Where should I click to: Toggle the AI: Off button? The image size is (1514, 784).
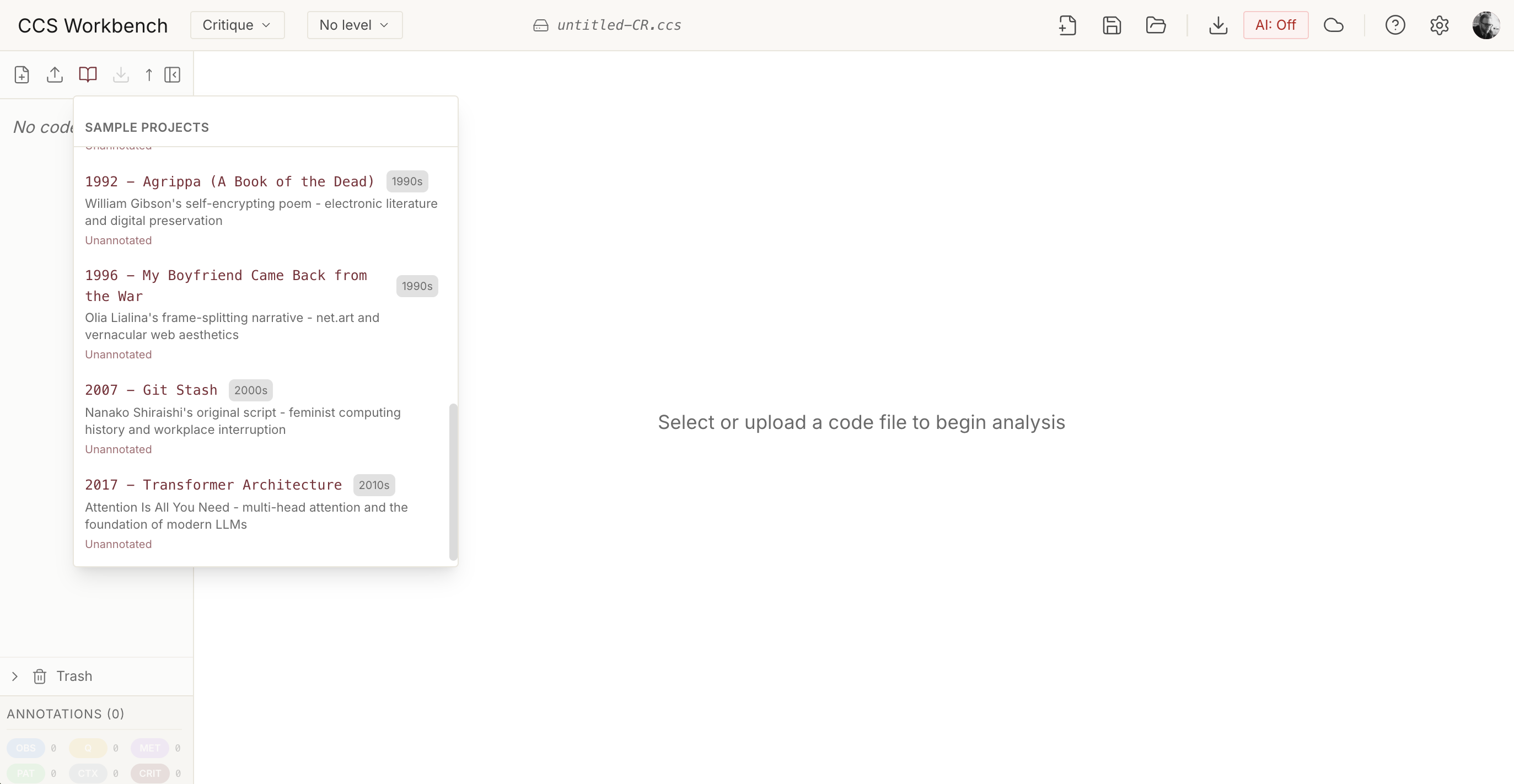[x=1275, y=25]
